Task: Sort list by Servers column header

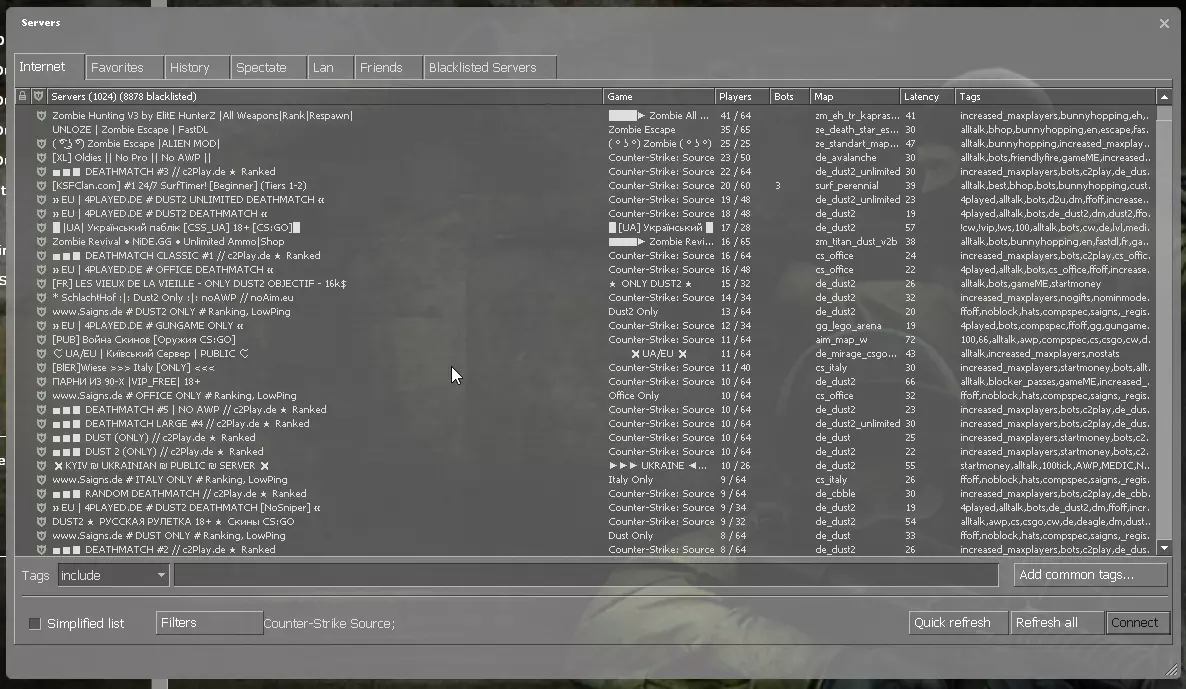Action: pyautogui.click(x=324, y=96)
